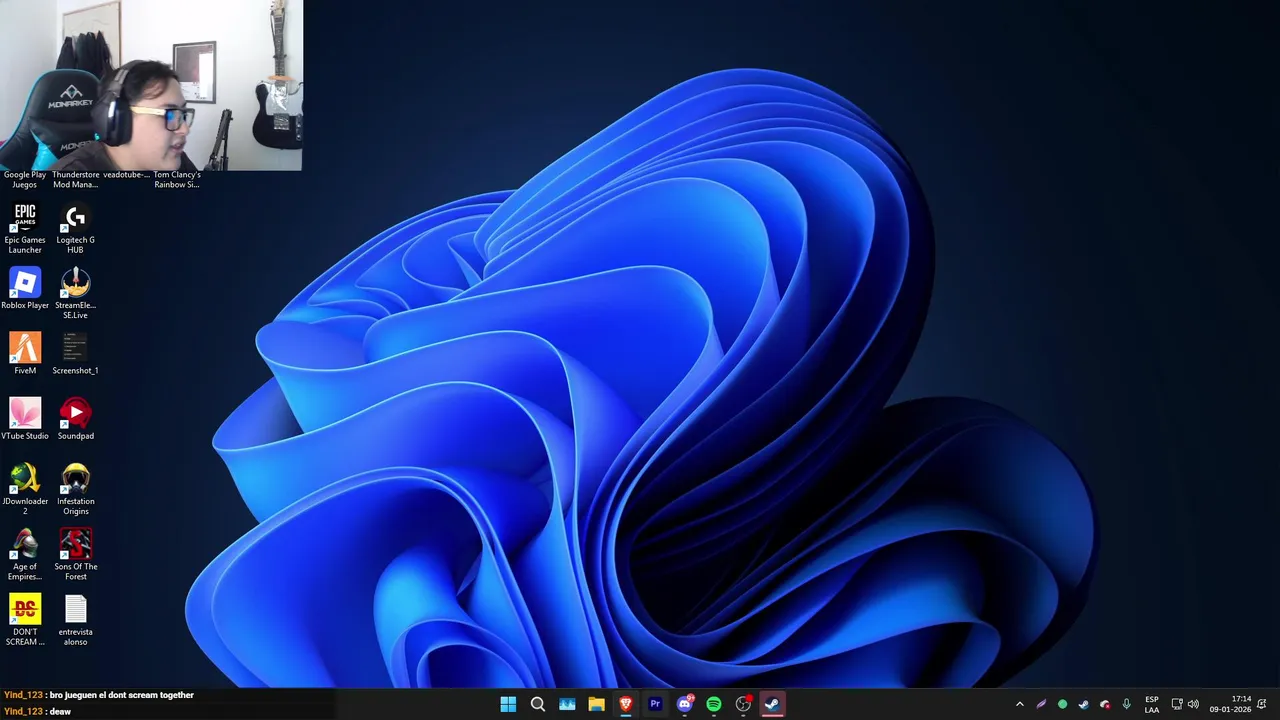Viewport: 1280px width, 720px height.
Task: Select the VTube Studio shortcut
Action: coord(25,419)
